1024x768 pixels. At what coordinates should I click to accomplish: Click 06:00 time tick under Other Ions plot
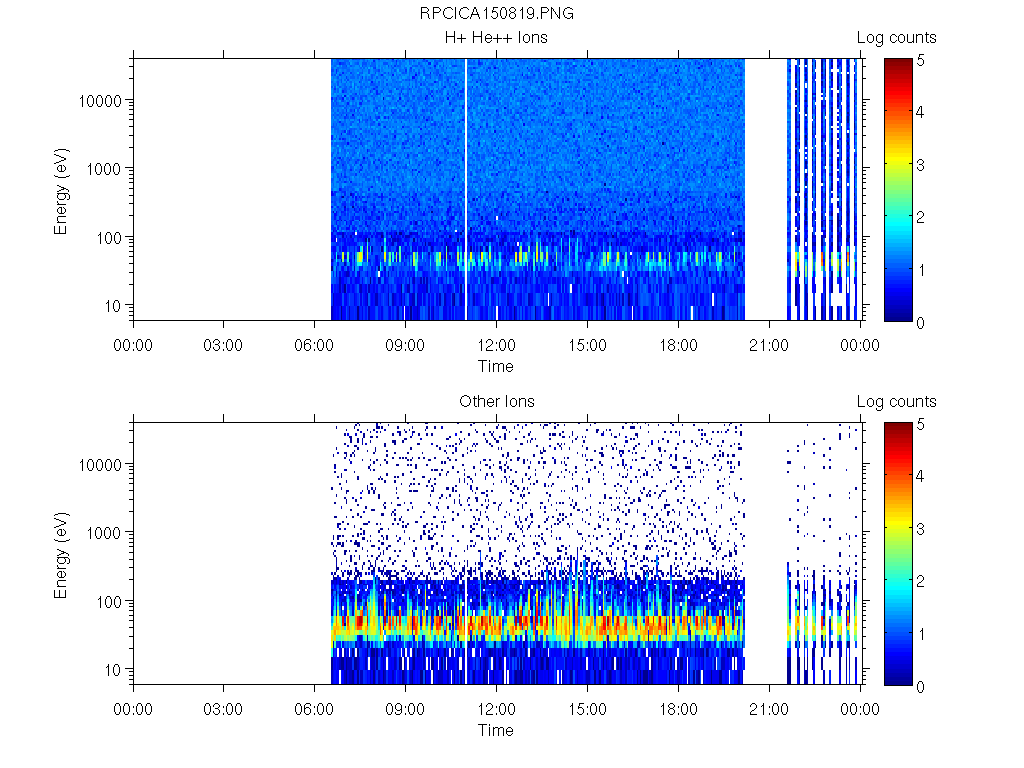click(314, 709)
